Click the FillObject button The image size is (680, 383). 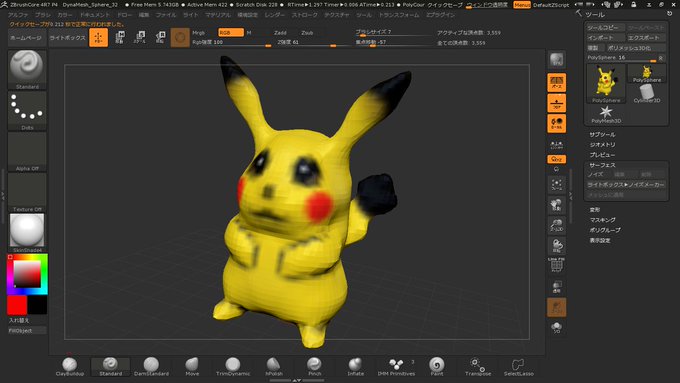click(x=27, y=331)
